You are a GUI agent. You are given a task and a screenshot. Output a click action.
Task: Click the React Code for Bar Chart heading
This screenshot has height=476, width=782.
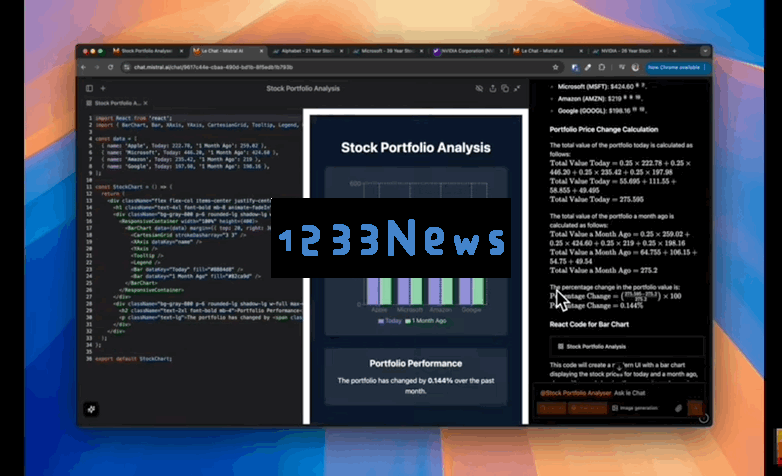click(x=589, y=324)
